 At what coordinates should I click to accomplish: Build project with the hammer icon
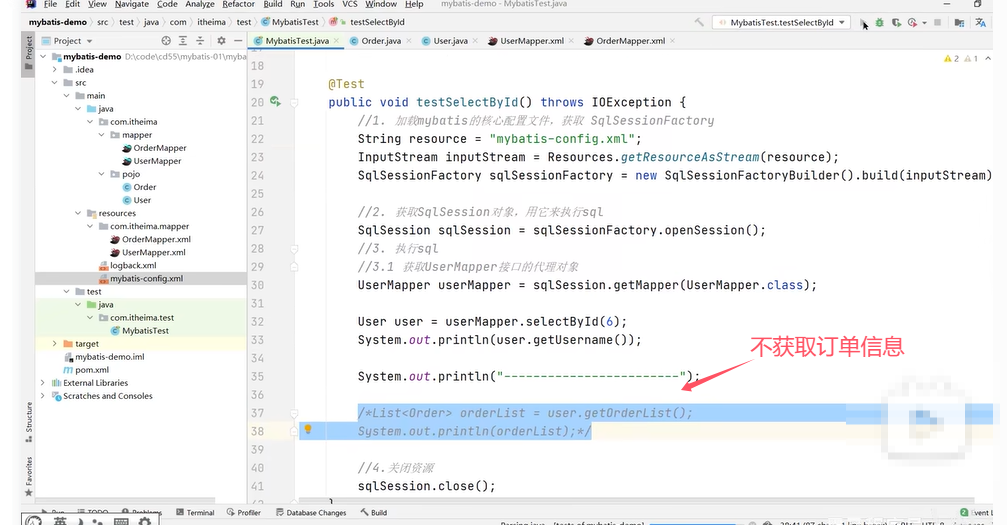click(699, 22)
